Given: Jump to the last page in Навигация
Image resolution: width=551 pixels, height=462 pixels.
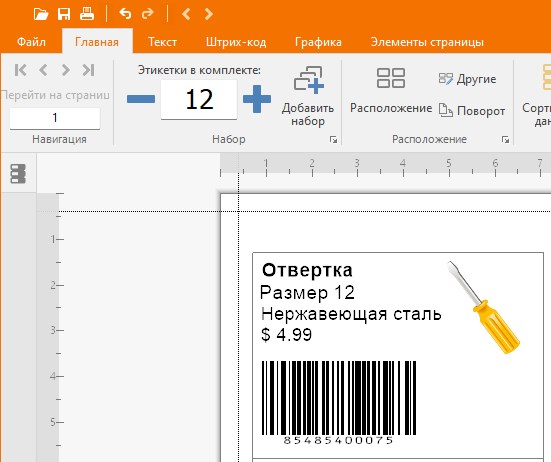Looking at the screenshot, I should tap(88, 70).
